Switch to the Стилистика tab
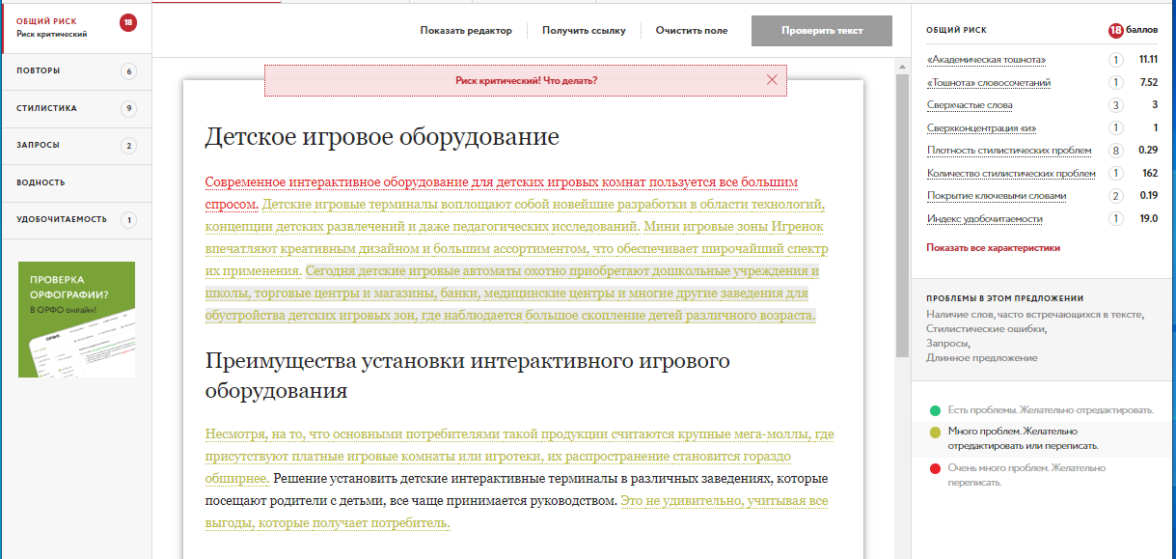 [x=47, y=108]
